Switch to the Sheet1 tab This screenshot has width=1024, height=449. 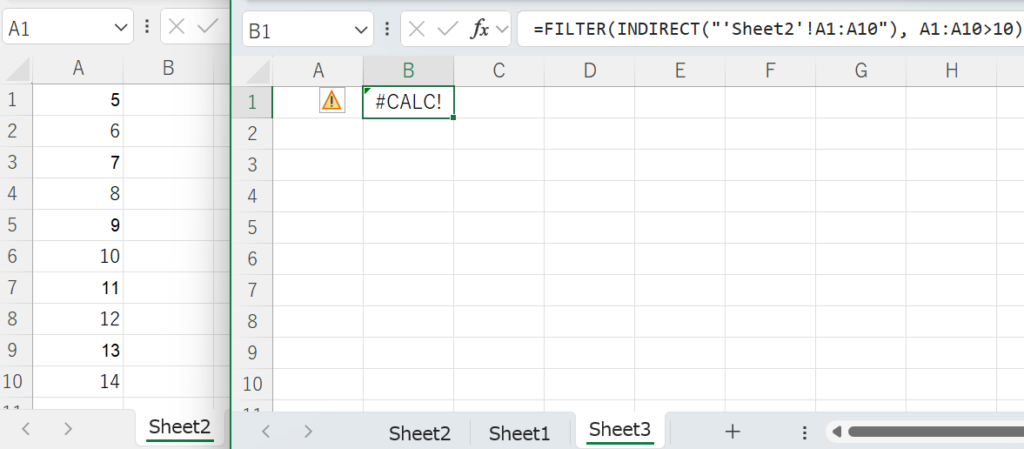519,432
